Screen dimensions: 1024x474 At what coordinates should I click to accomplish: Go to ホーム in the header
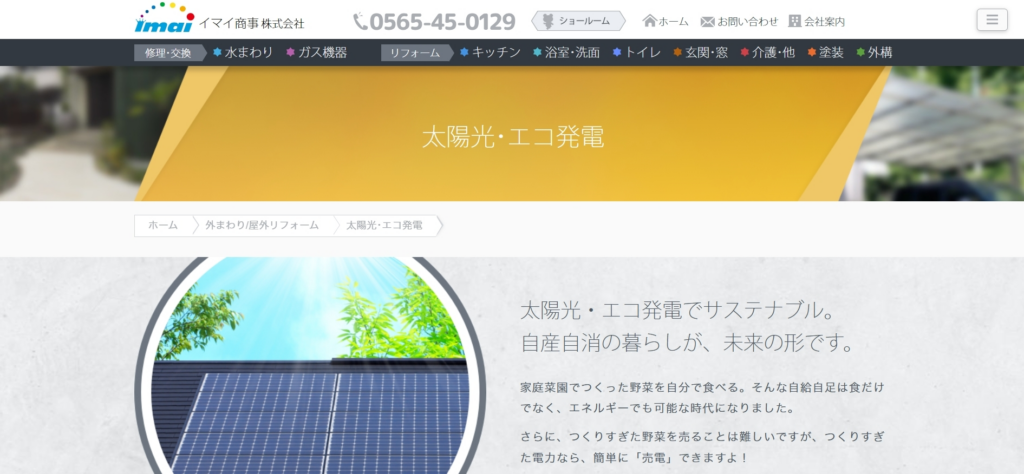coord(673,22)
